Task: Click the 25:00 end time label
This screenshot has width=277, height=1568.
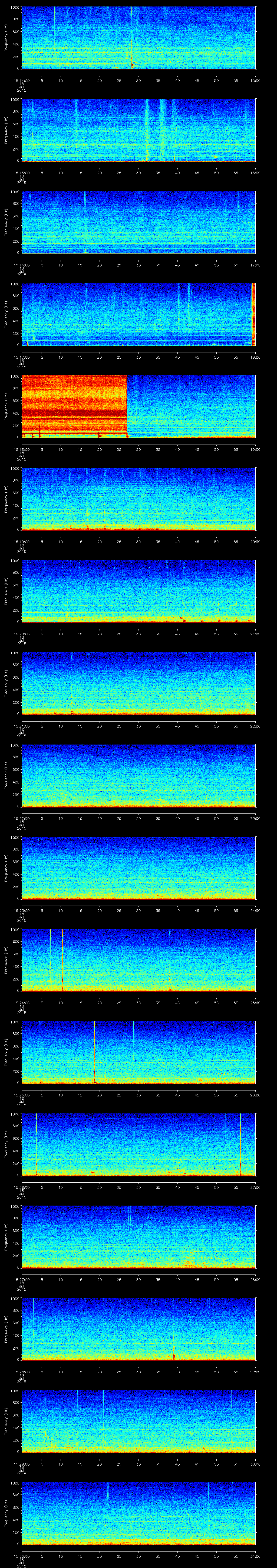Action: pyautogui.click(x=256, y=1003)
